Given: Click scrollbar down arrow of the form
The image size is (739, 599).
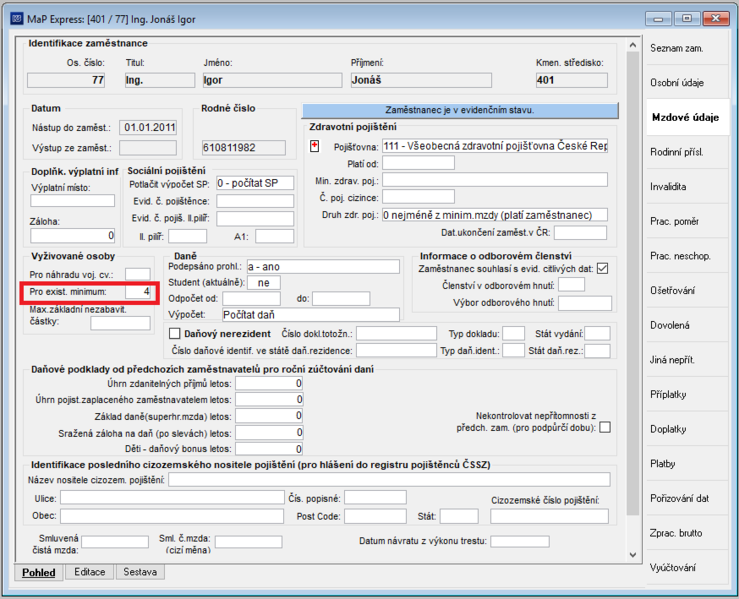Looking at the screenshot, I should [633, 555].
